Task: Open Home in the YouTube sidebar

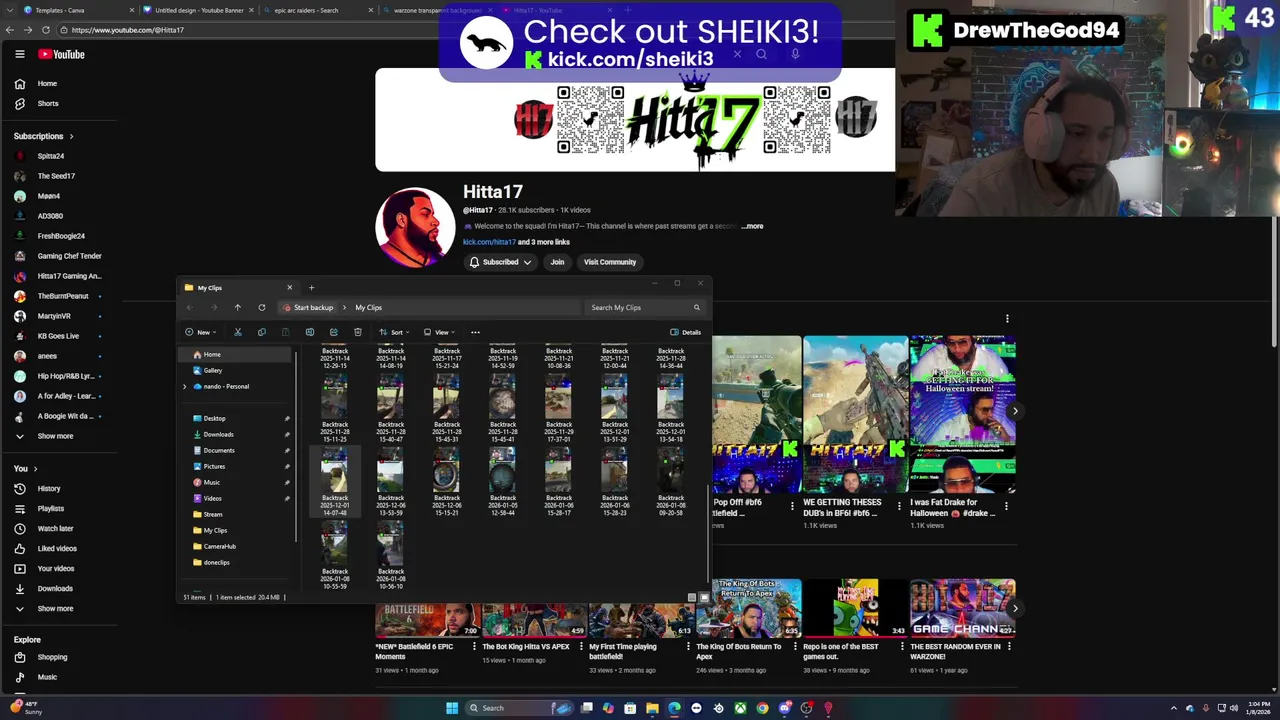Action: pos(47,84)
